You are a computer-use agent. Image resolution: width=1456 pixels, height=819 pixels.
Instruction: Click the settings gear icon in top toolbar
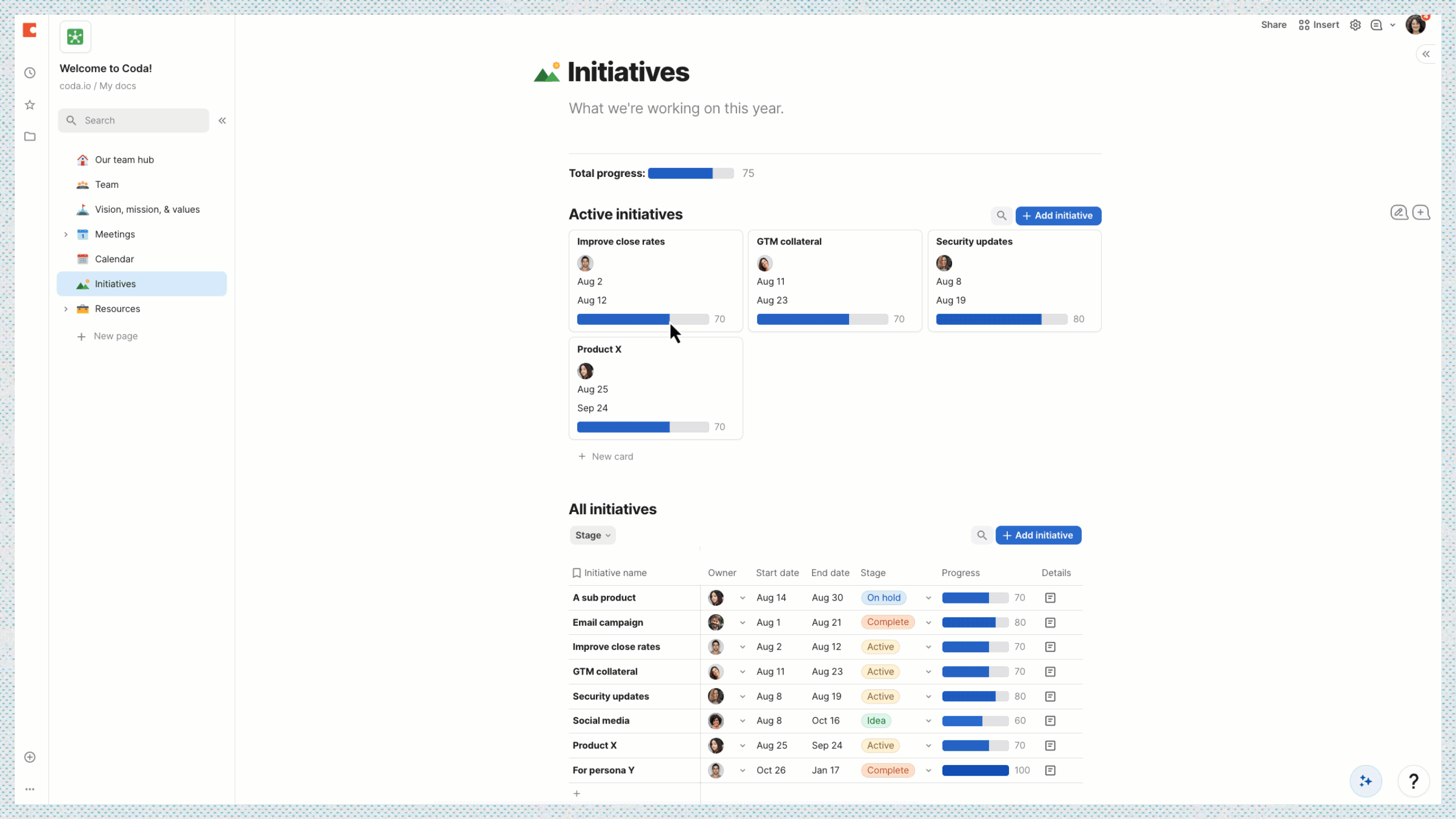pos(1355,24)
